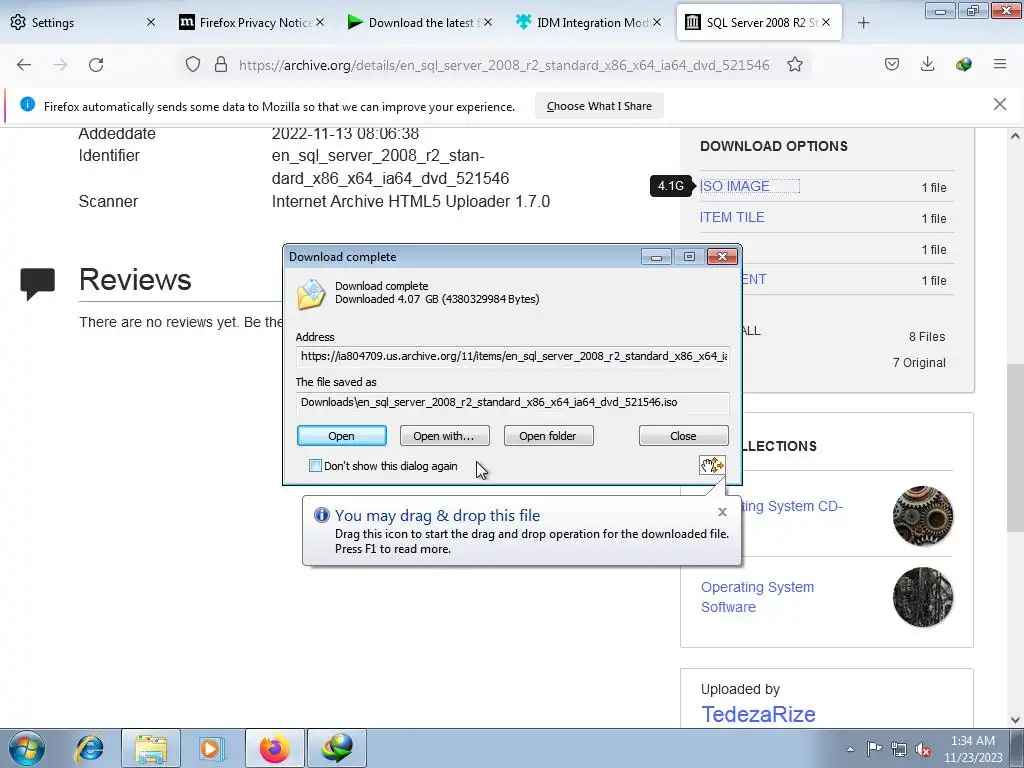The width and height of the screenshot is (1024, 768).
Task: Switch to Firefox Privacy Notice tab
Action: (x=251, y=22)
